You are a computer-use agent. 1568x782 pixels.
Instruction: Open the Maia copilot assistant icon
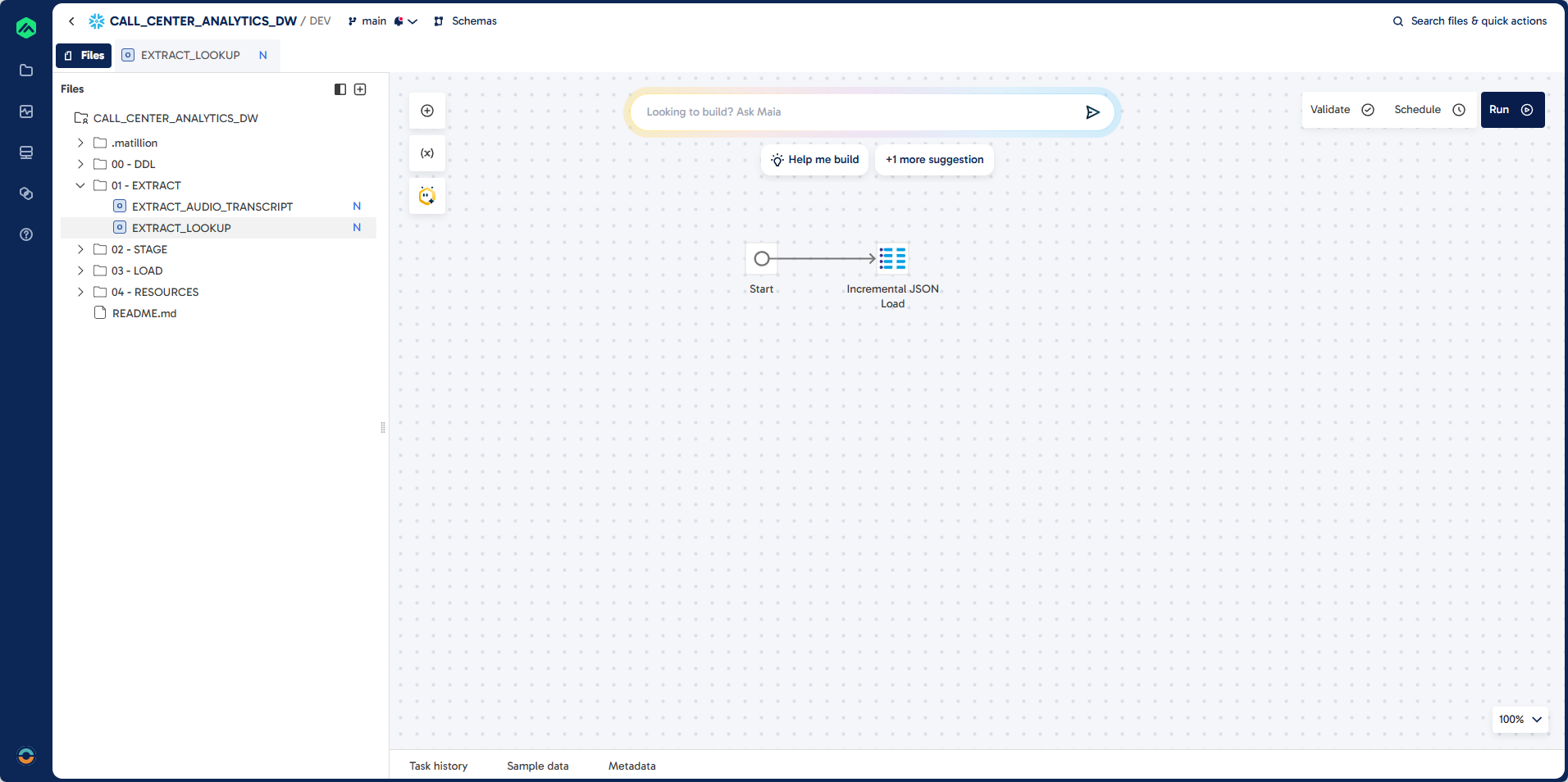click(426, 196)
